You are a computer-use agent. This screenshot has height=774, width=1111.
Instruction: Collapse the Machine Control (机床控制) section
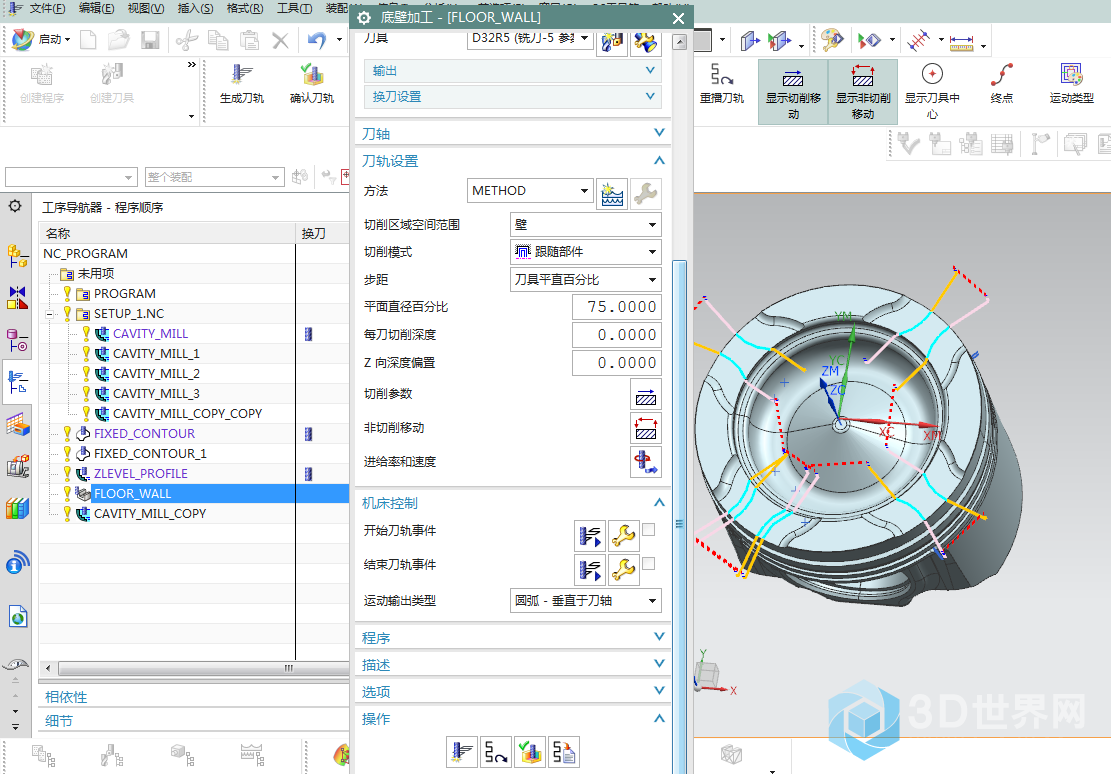point(513,503)
